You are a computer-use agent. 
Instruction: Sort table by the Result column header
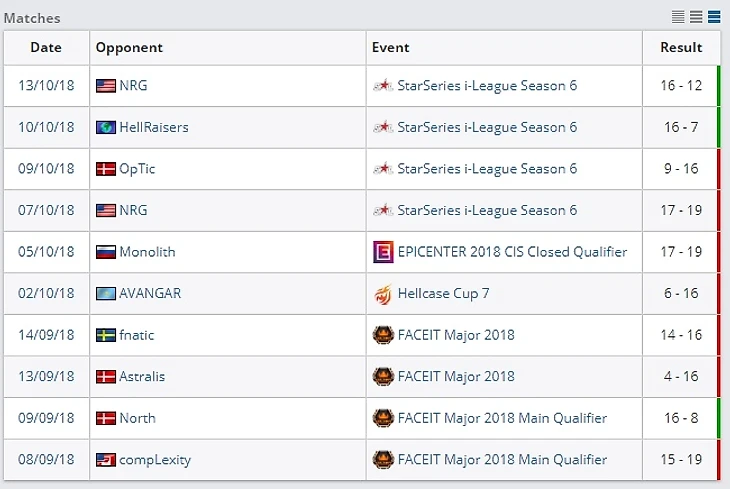[x=681, y=47]
